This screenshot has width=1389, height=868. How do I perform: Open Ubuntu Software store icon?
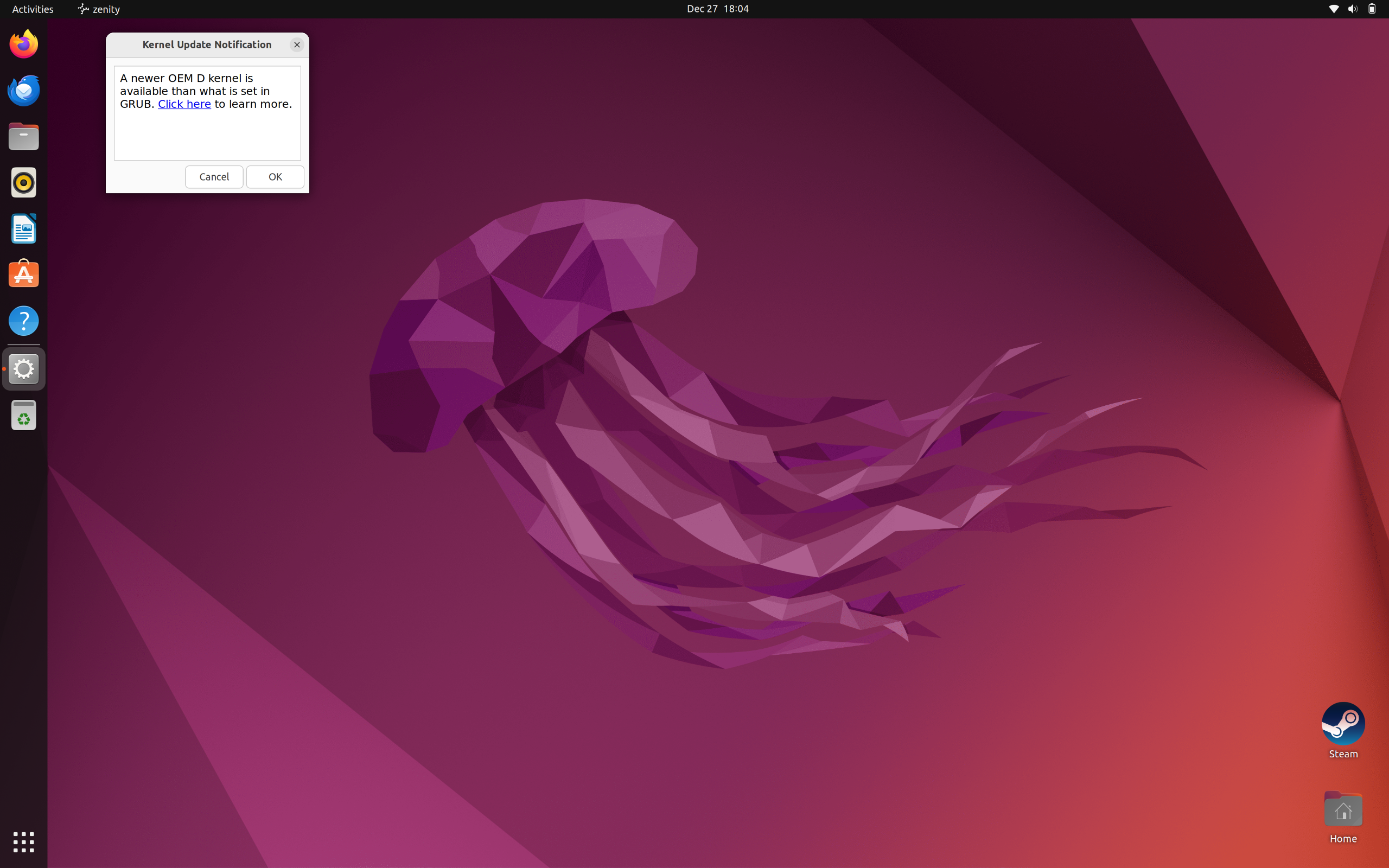[x=23, y=274]
